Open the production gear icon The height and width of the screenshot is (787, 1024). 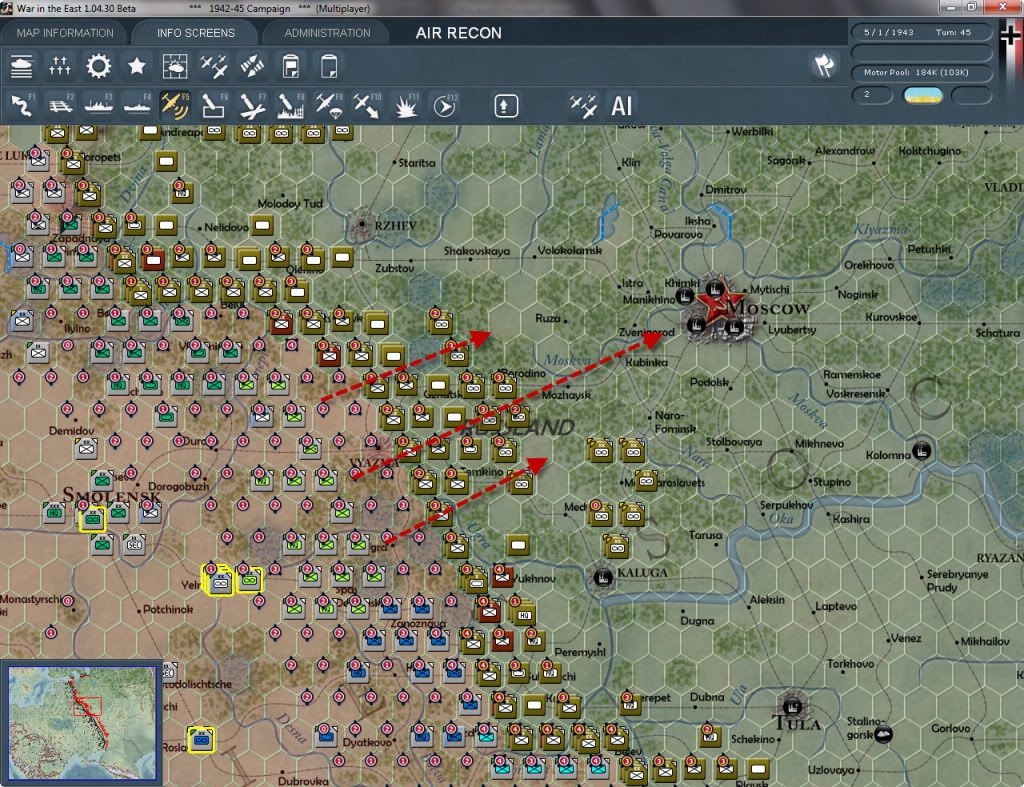(99, 67)
